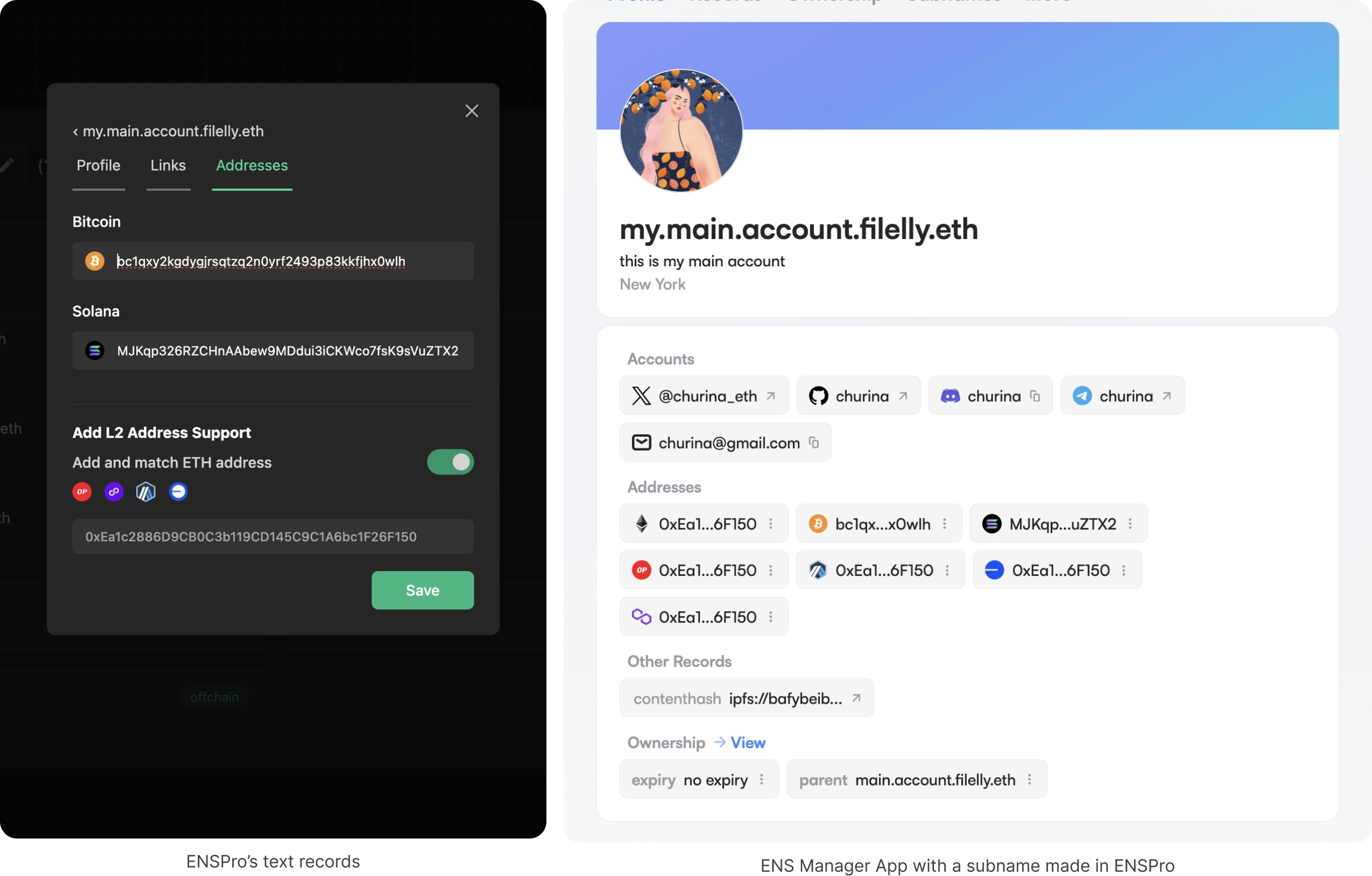Viewport: 1372px width, 876px height.
Task: Open options for the Bitcoin bc1qx address
Action: [x=944, y=524]
